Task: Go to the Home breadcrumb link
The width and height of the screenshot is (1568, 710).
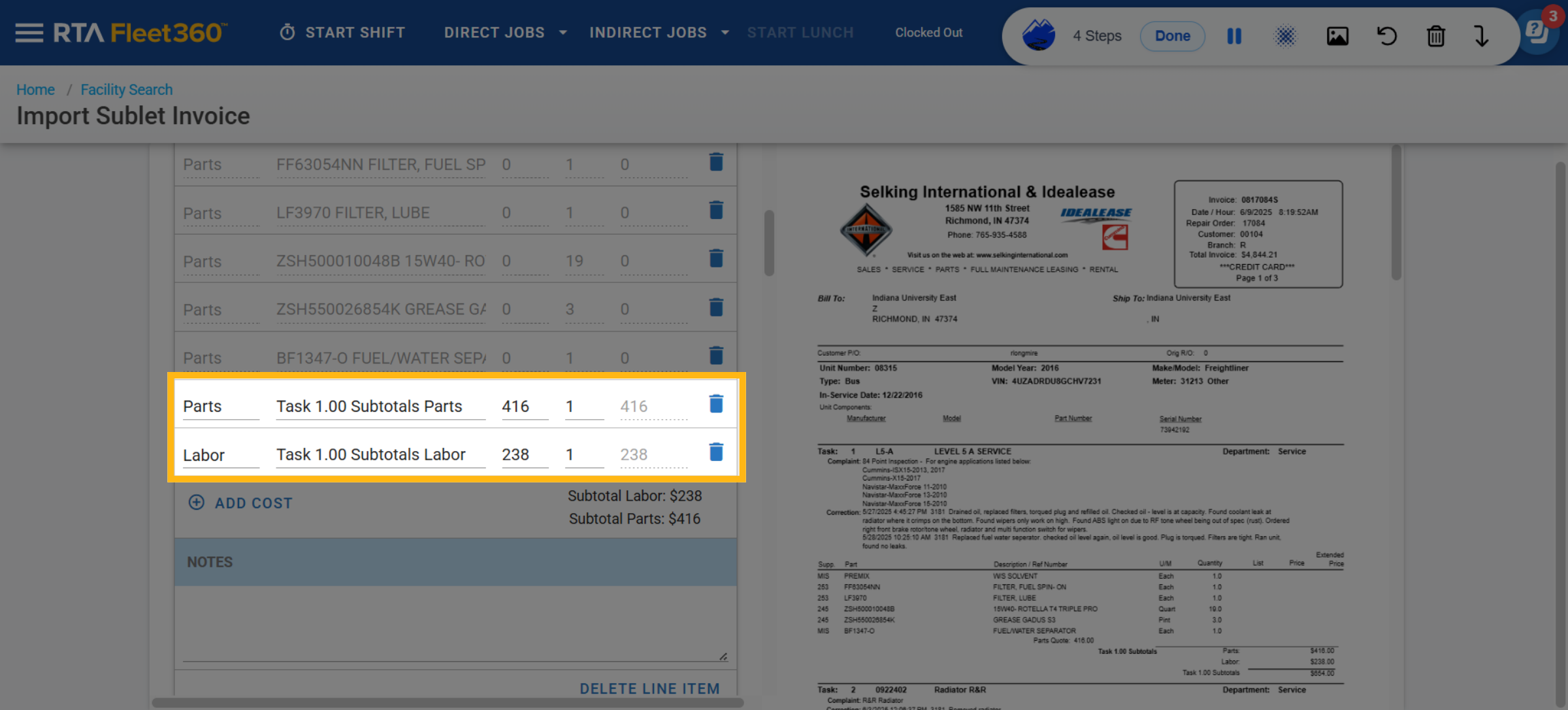Action: (x=35, y=90)
